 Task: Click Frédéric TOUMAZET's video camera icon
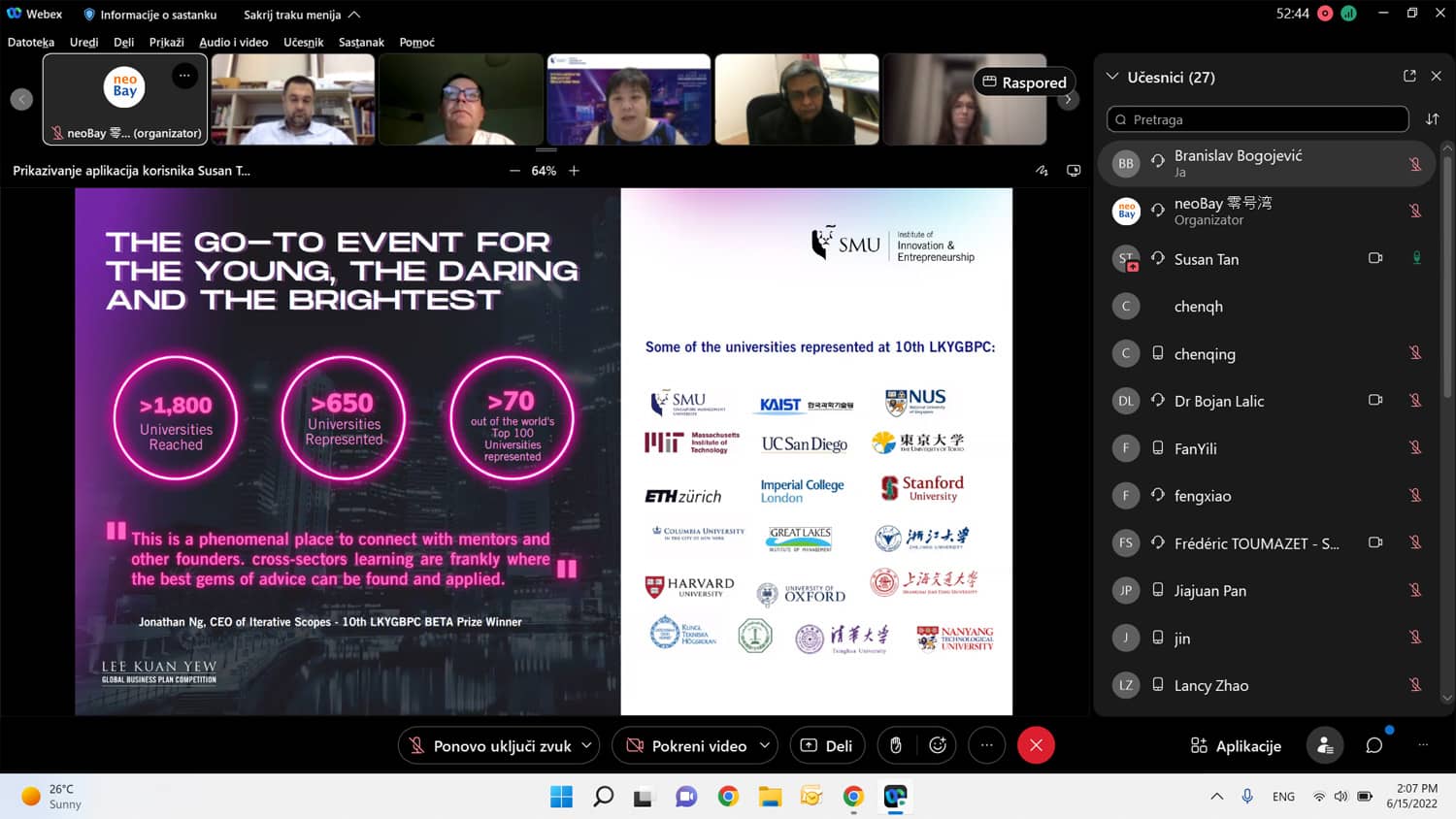click(x=1375, y=542)
